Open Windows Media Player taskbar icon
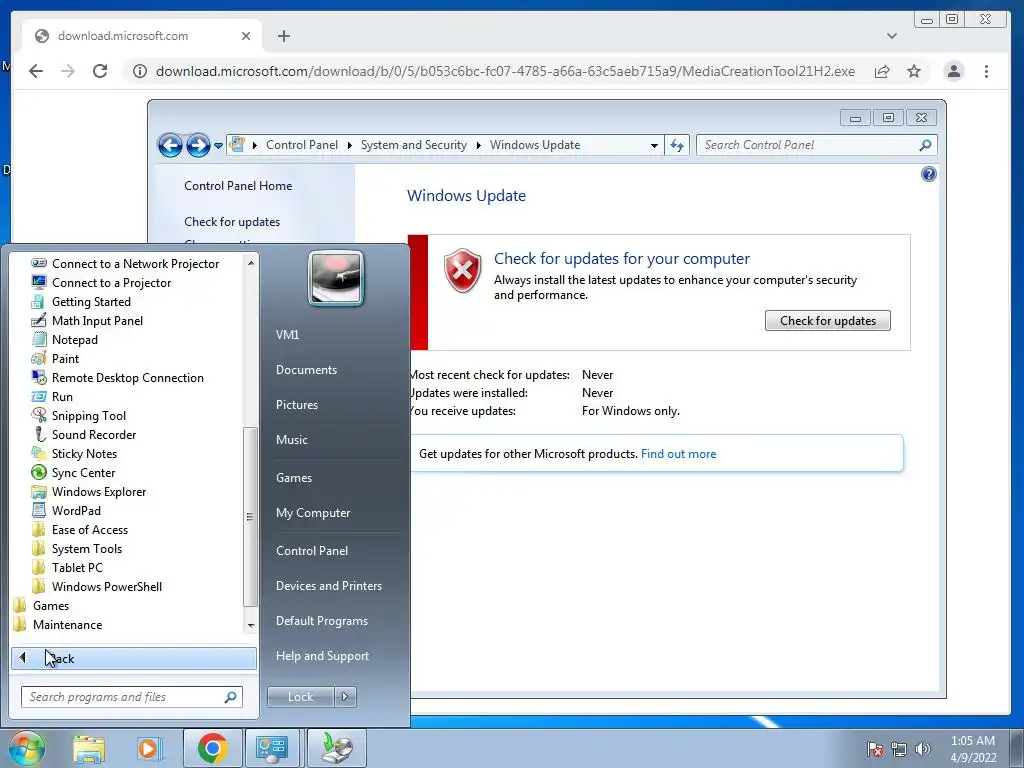Screen dimensions: 1024x768 148,748
